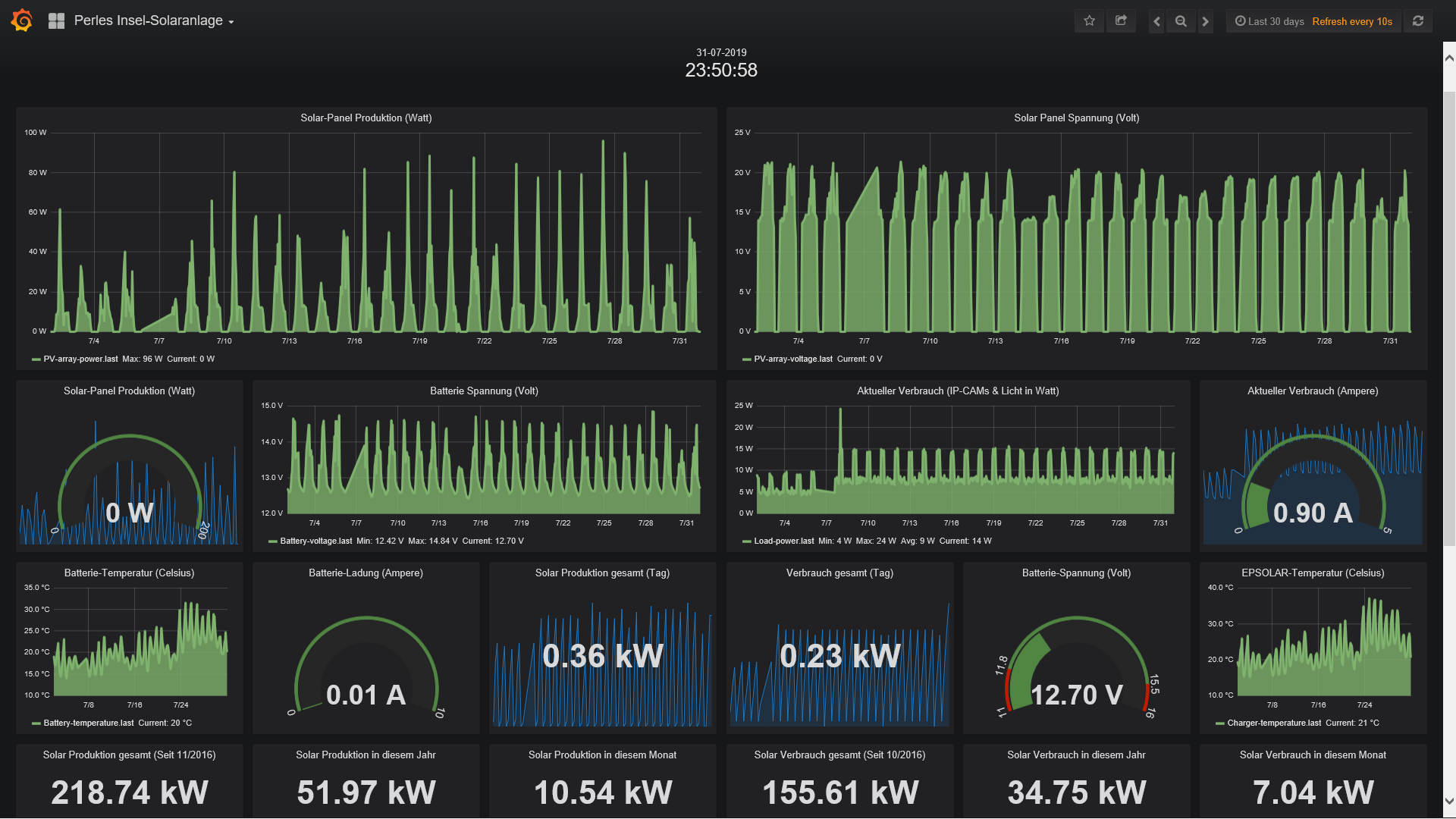Click the dashboard grid icon

click(56, 21)
